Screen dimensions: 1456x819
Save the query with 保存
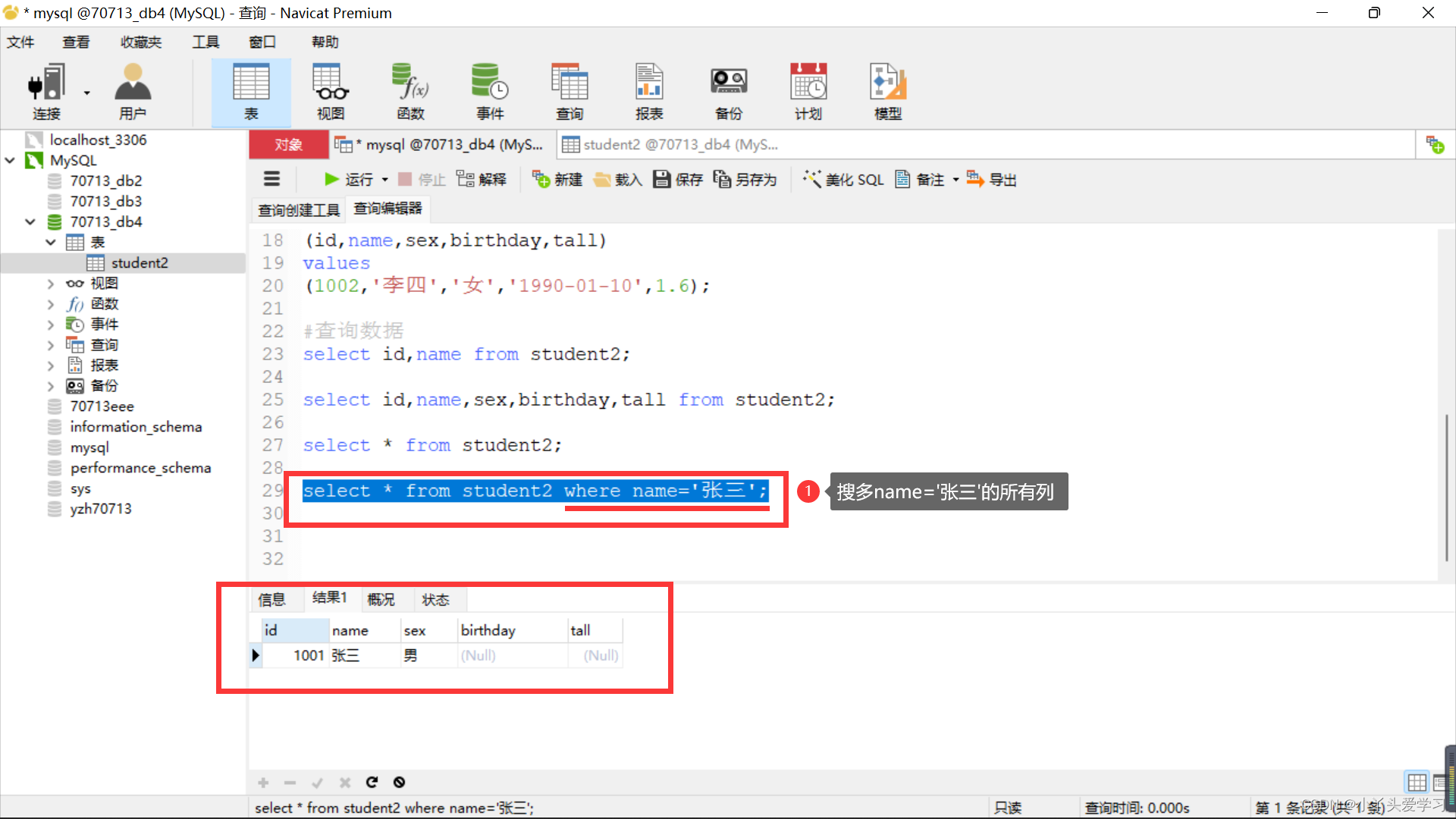[679, 180]
